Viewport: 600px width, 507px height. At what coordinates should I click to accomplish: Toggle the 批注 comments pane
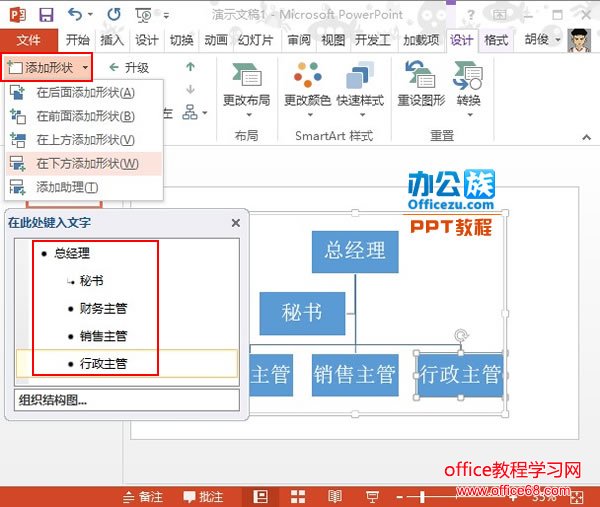[203, 497]
